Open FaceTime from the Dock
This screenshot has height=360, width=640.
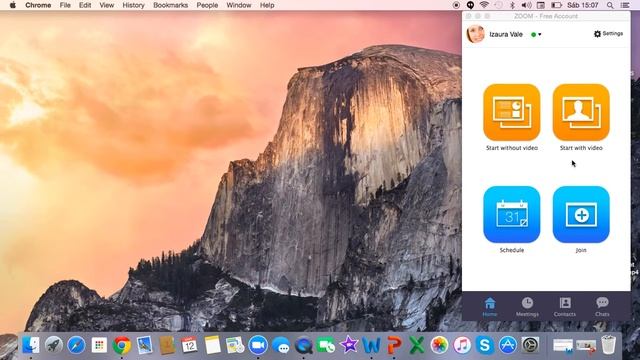pos(326,345)
